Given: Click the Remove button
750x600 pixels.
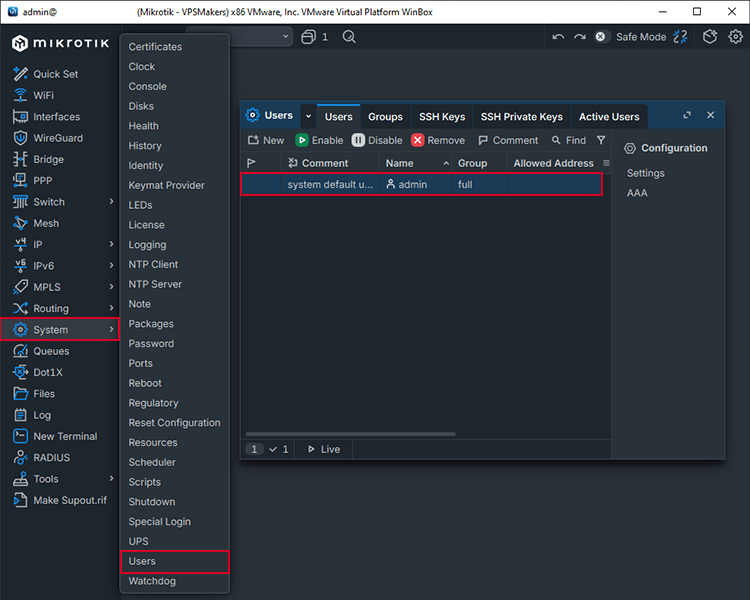Looking at the screenshot, I should (x=438, y=140).
